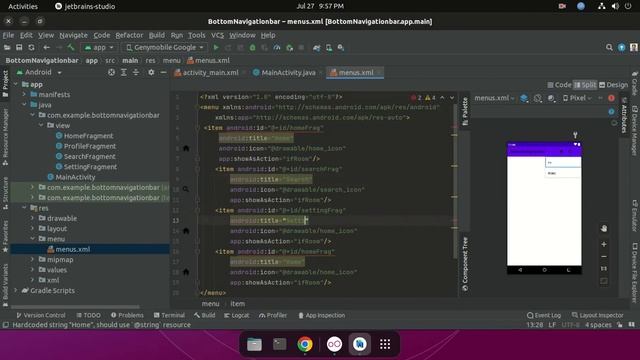
Task: Click the Sync refresh icon in toolbar
Action: (x=31, y=48)
